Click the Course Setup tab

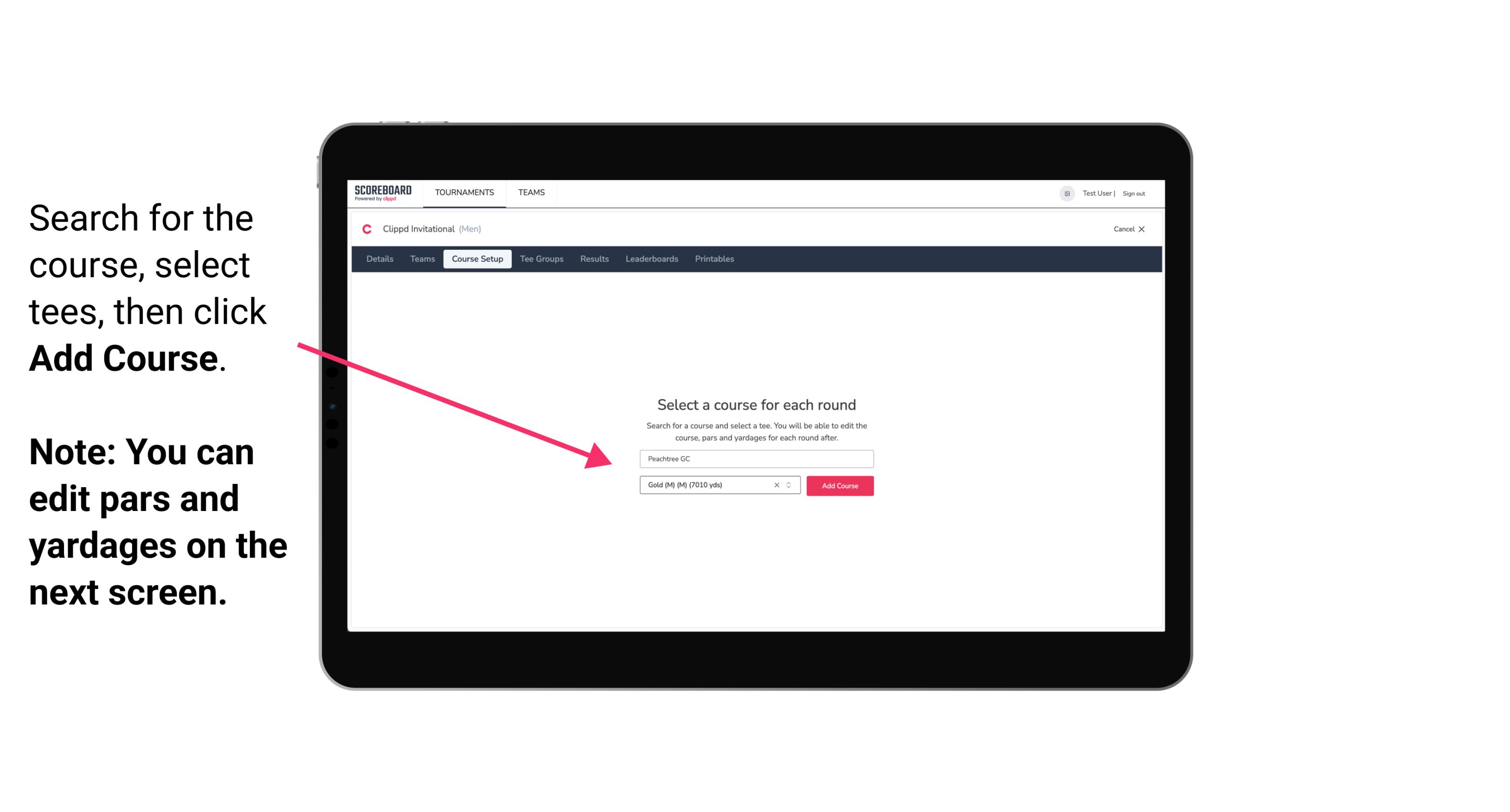pos(477,259)
